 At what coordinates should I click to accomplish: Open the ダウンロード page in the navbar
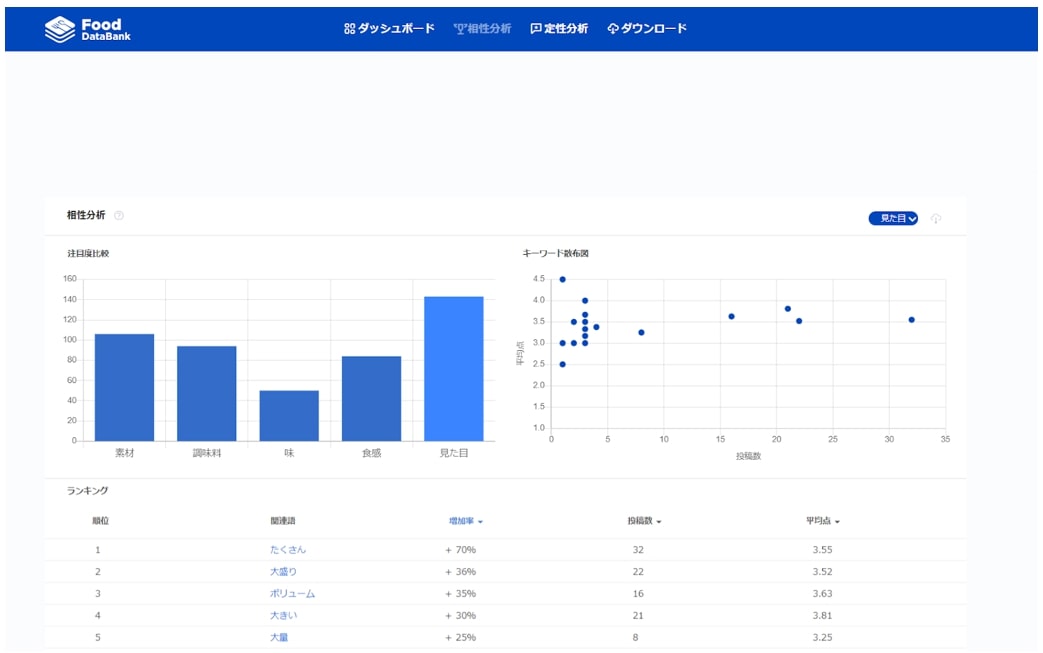647,29
